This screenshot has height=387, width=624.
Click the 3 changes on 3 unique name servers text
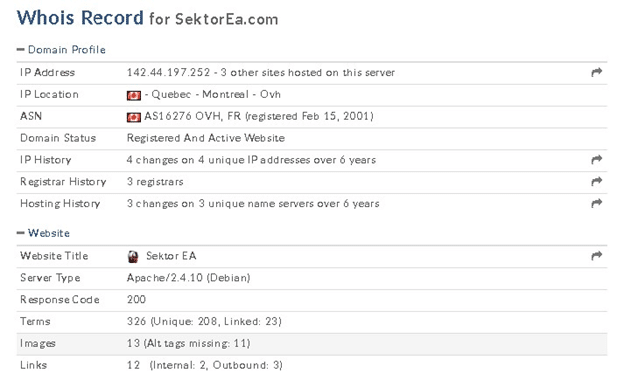pyautogui.click(x=253, y=203)
